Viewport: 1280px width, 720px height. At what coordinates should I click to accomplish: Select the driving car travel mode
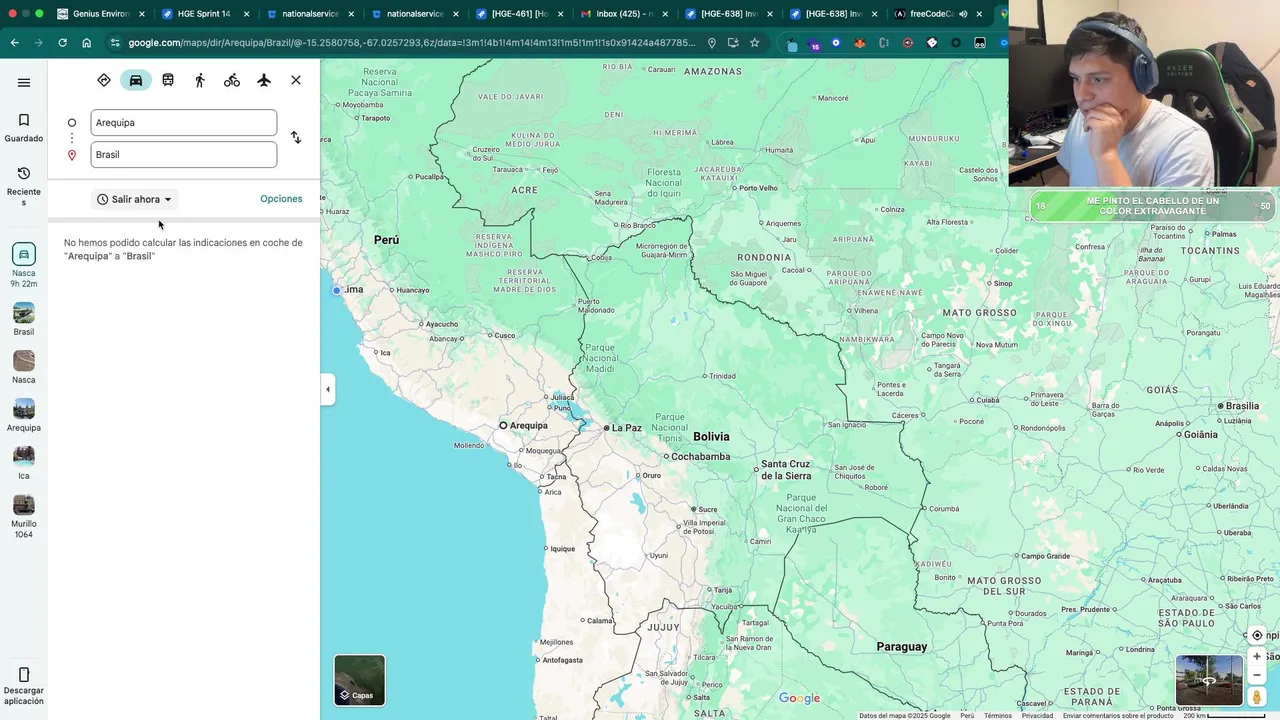coord(136,80)
